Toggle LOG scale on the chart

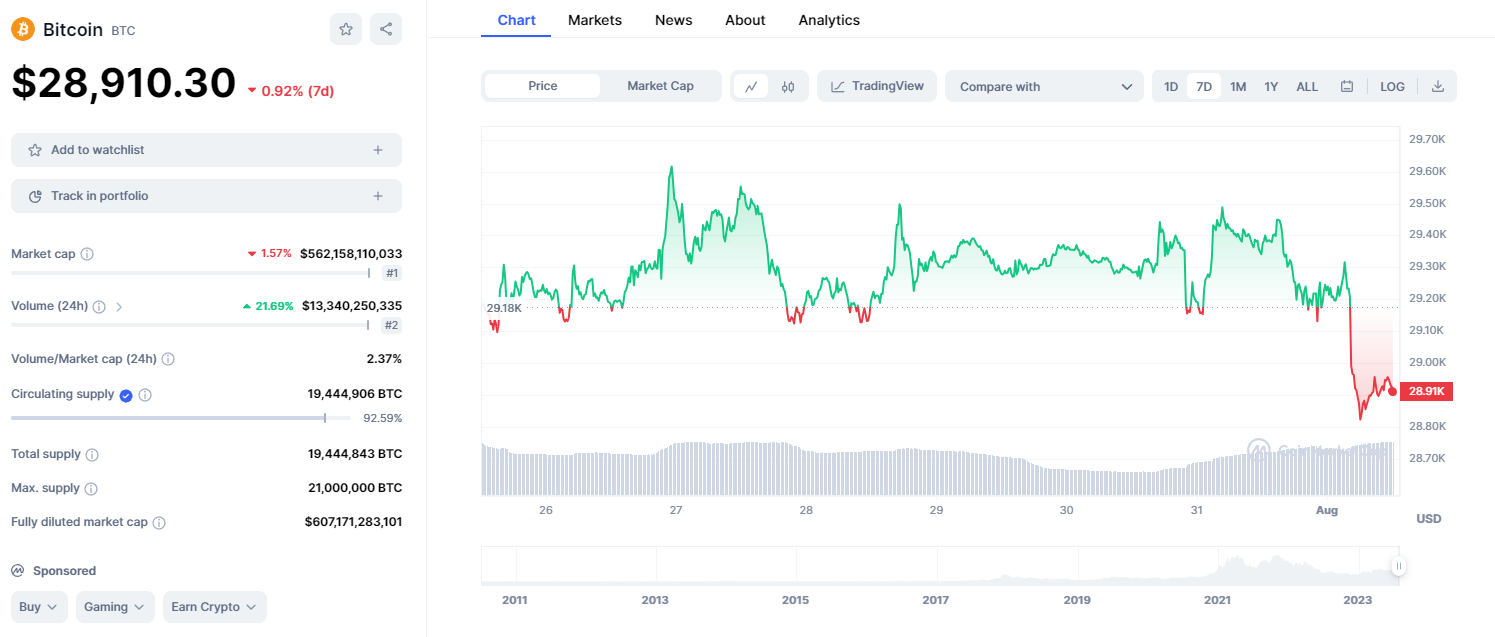[x=1392, y=86]
